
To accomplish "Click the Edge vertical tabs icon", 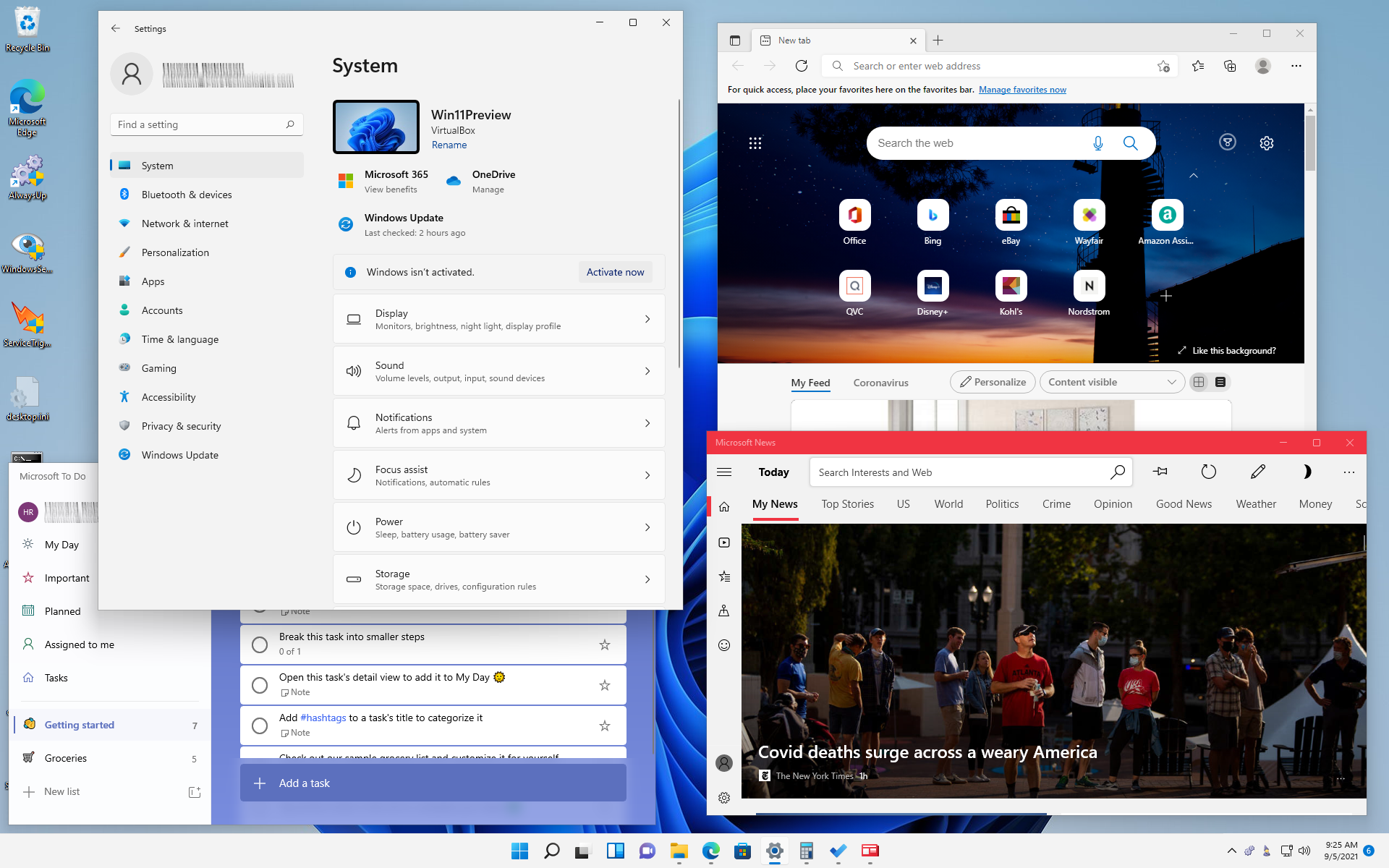I will coord(735,41).
